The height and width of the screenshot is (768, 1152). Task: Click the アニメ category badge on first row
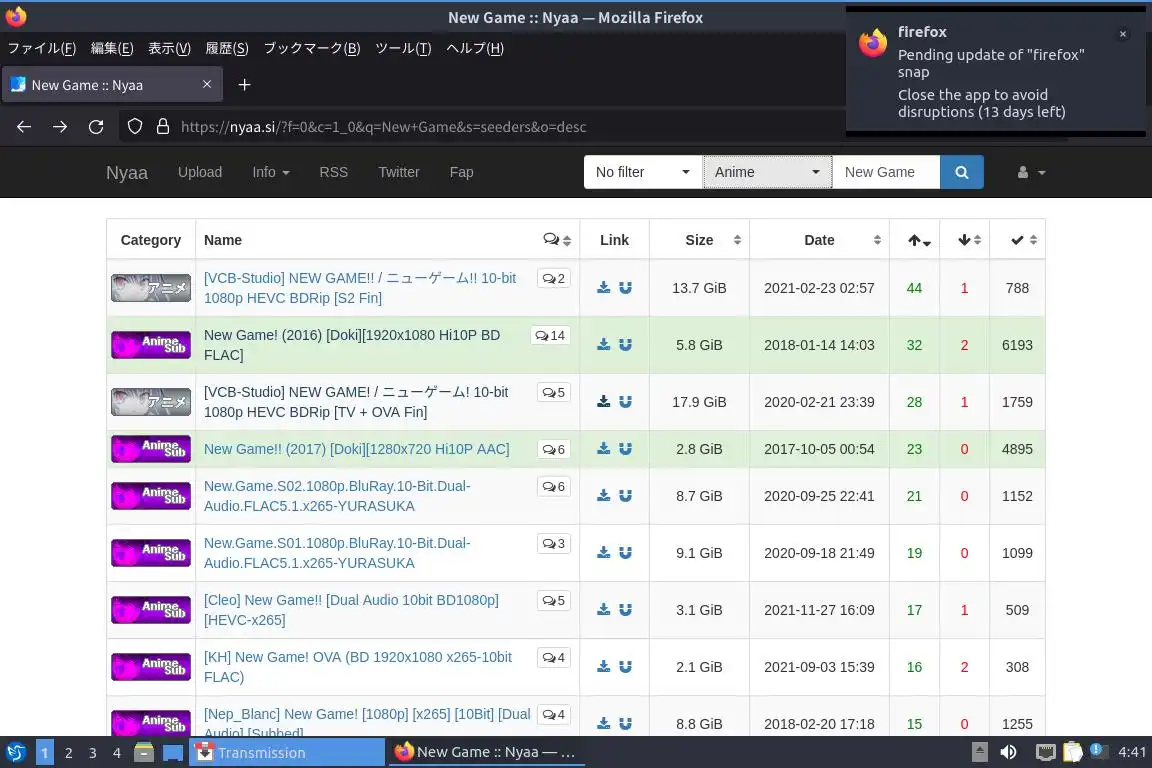(151, 287)
